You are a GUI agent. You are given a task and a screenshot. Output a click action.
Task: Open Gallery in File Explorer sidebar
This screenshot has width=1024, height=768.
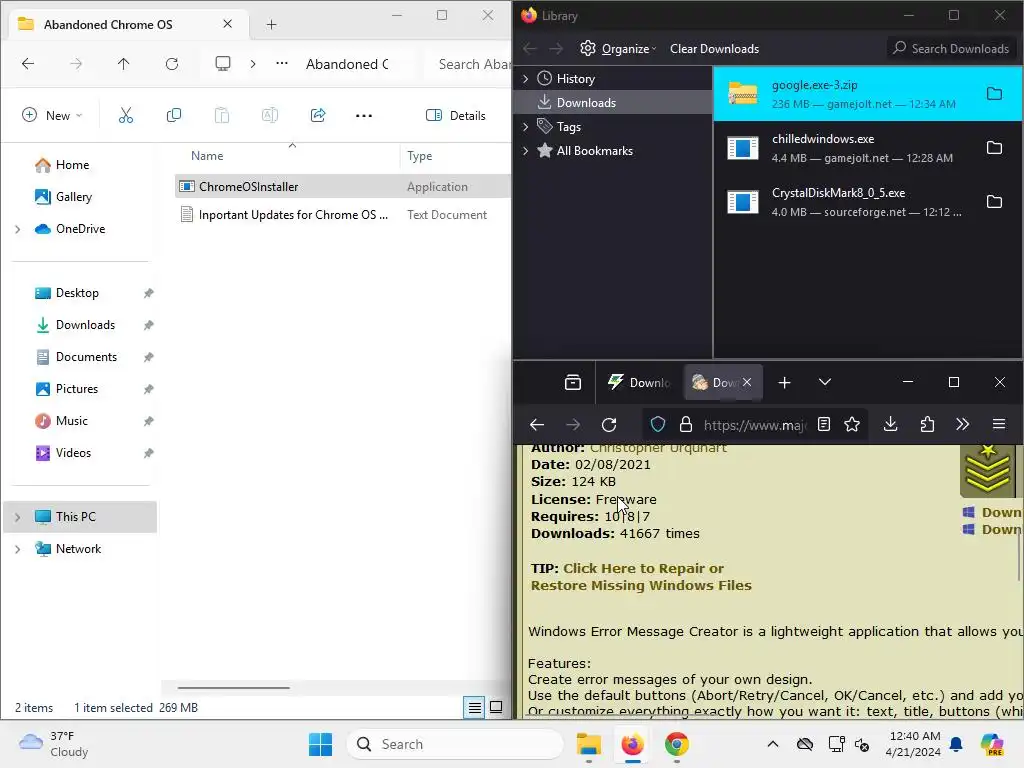pyautogui.click(x=73, y=197)
